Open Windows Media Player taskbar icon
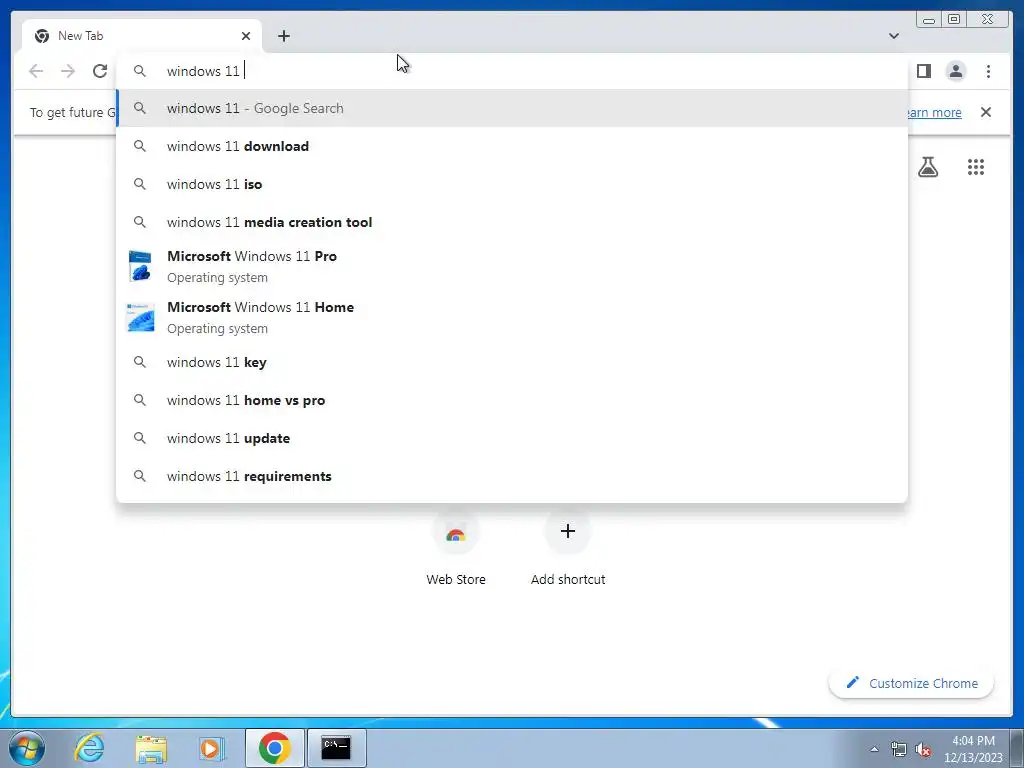This screenshot has height=768, width=1024. pos(212,748)
